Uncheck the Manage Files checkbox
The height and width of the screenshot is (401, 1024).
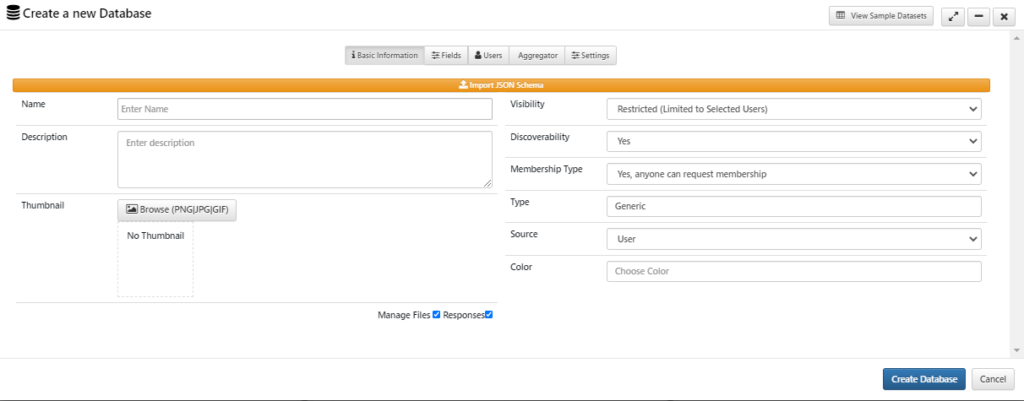436,315
